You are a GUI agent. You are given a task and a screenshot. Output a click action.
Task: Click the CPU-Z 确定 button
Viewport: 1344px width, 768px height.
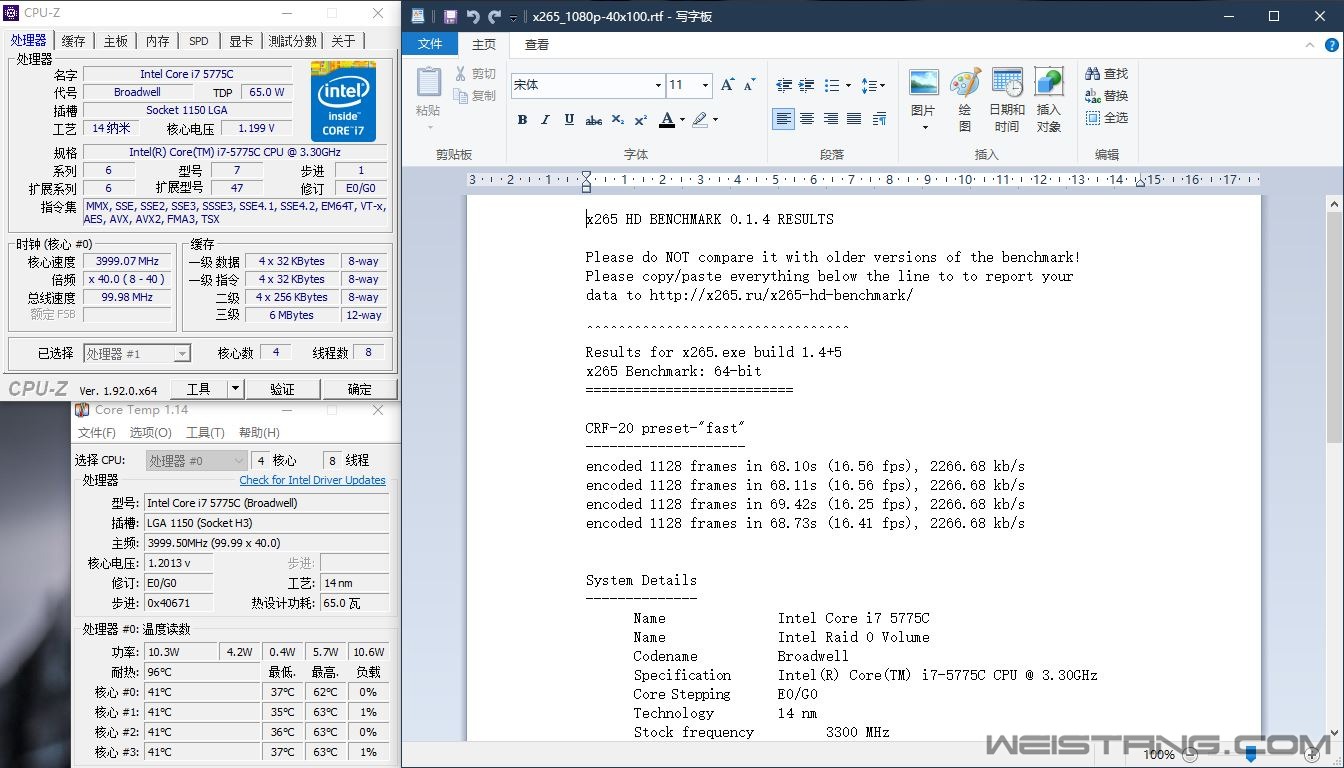[x=360, y=389]
